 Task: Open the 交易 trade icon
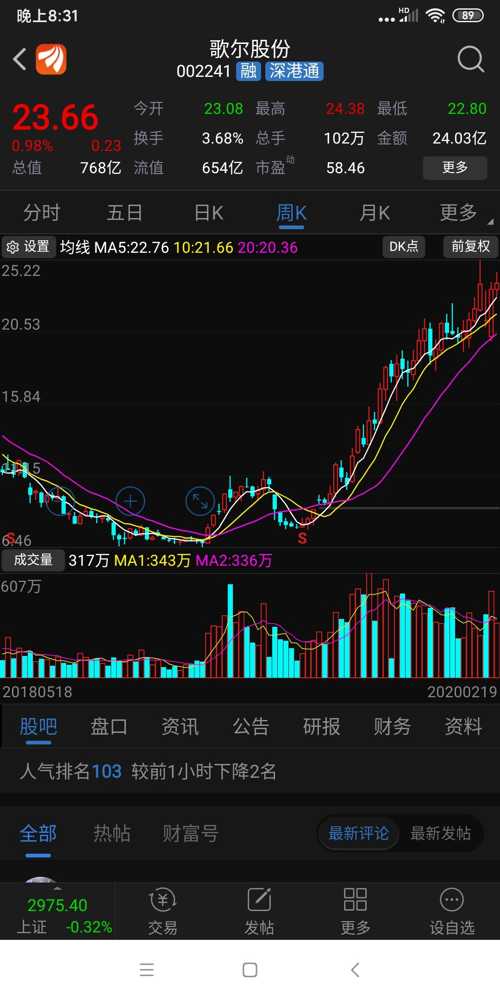point(163,912)
